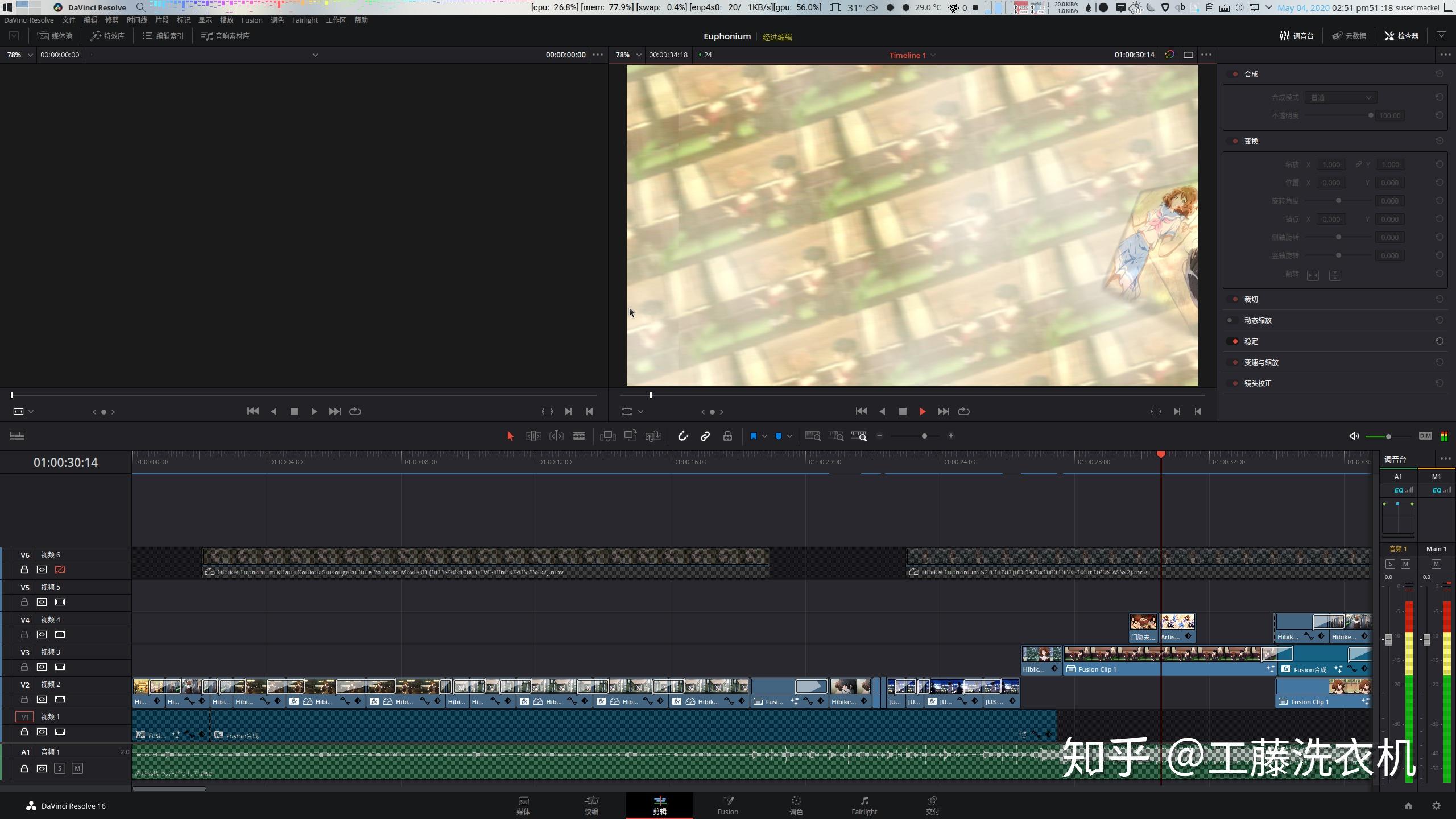
Task: Click the full extent zoom icon
Action: [x=813, y=436]
